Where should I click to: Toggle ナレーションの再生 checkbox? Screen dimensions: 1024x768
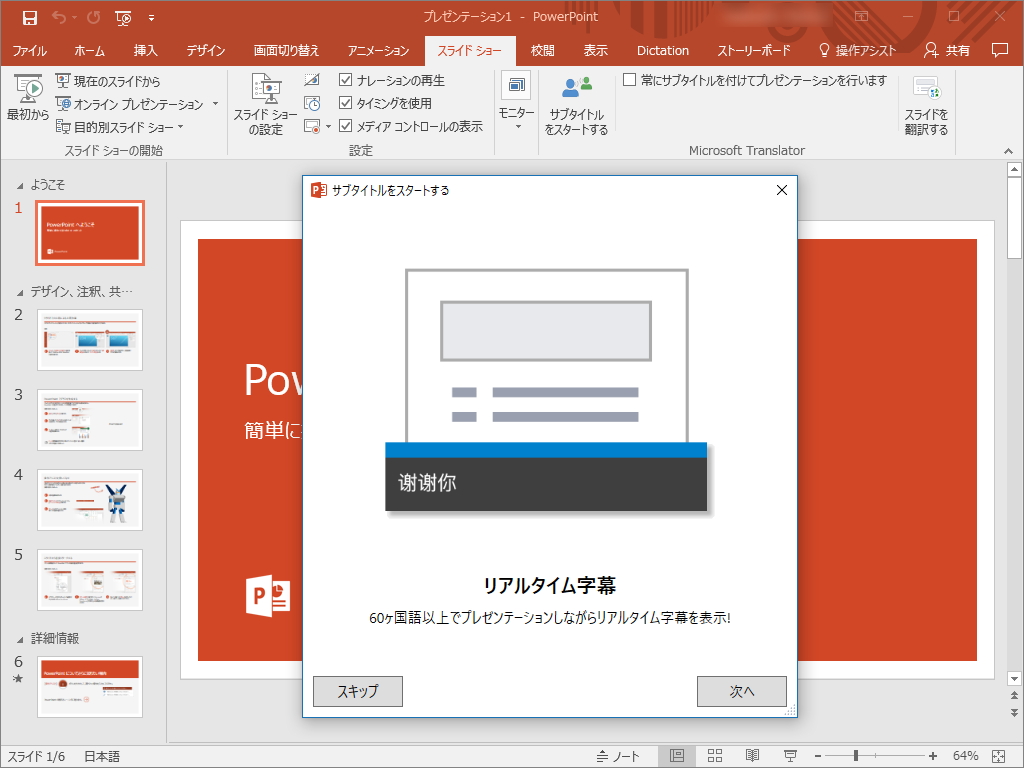(345, 80)
